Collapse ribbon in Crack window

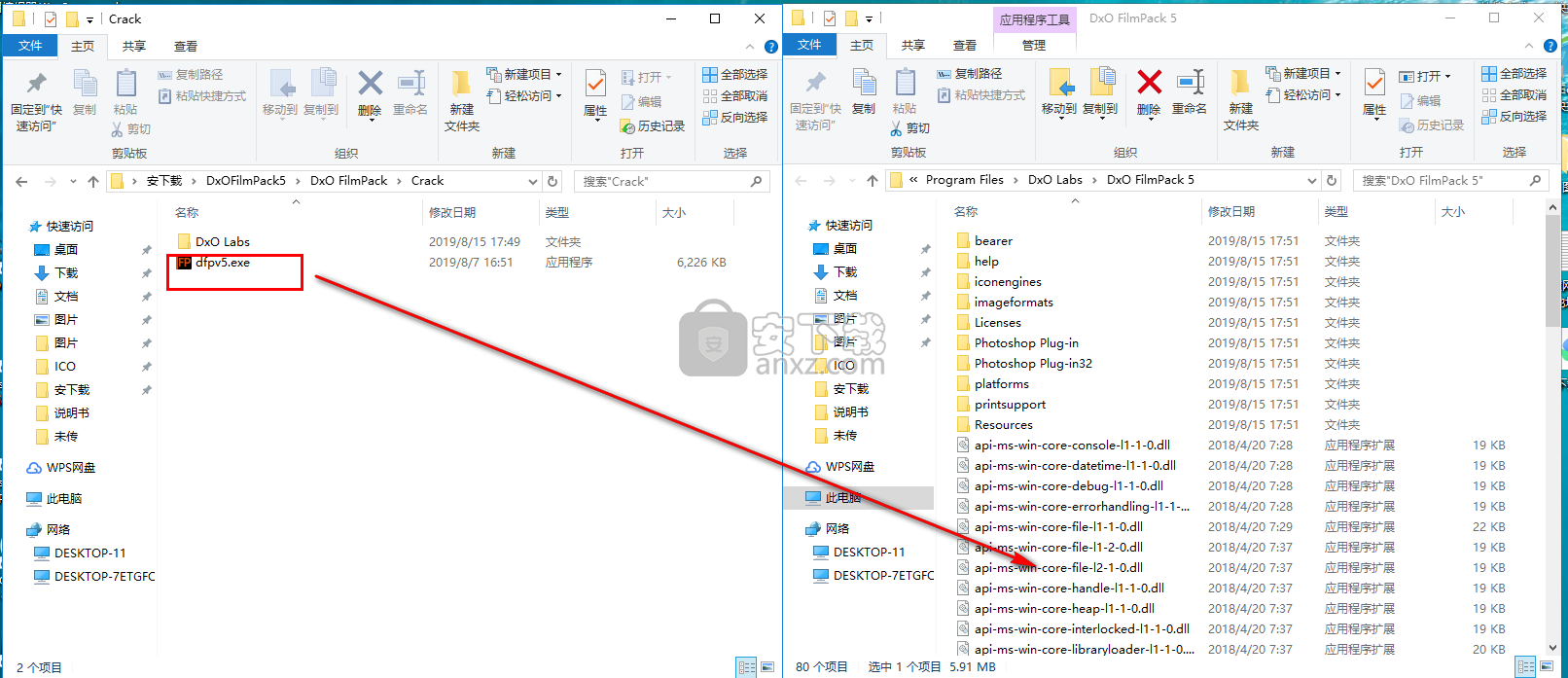point(749,47)
